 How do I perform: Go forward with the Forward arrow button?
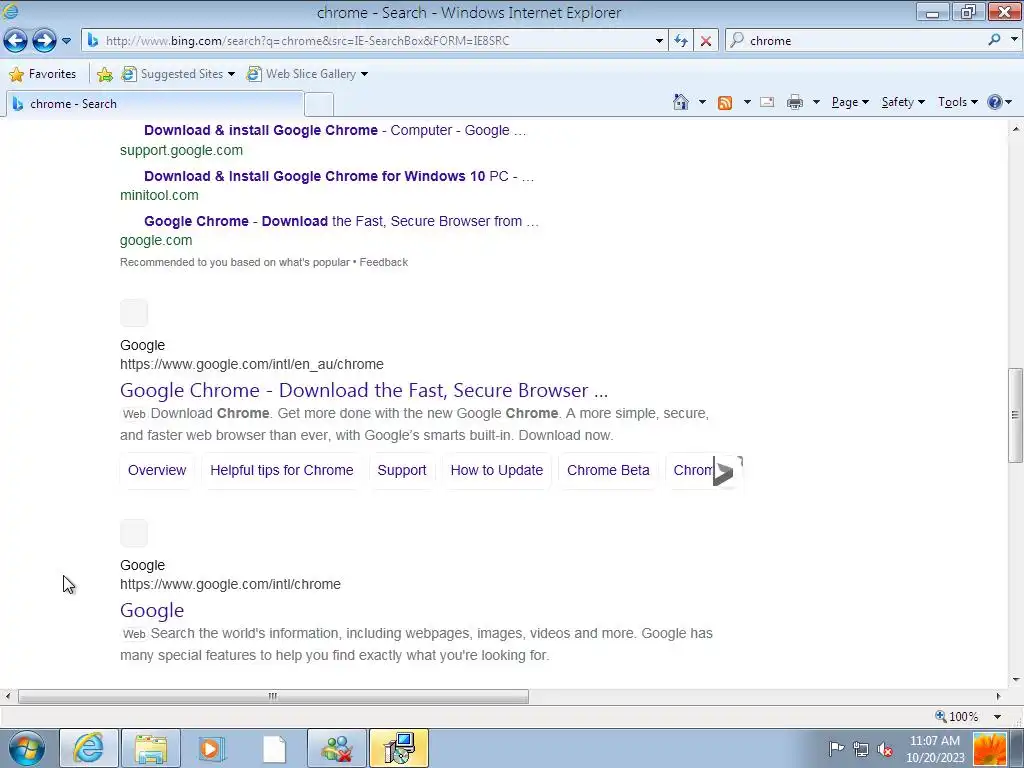coord(44,40)
